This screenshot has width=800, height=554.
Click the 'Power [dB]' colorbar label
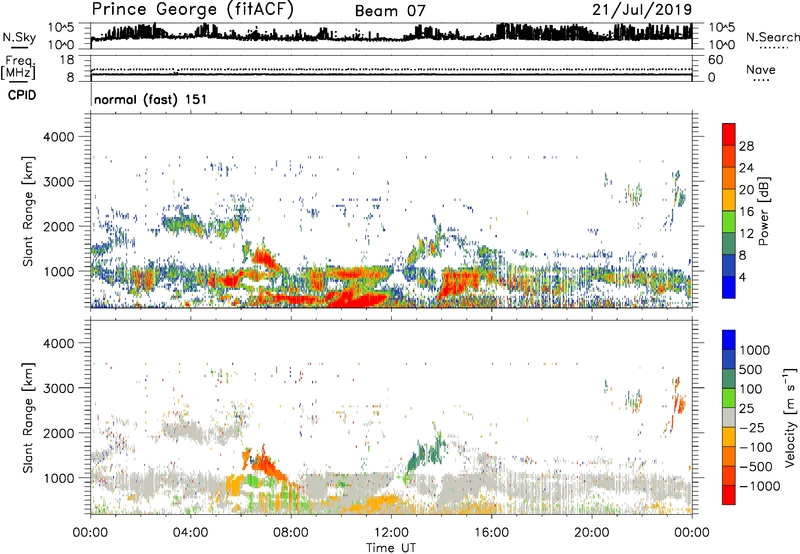coord(763,211)
